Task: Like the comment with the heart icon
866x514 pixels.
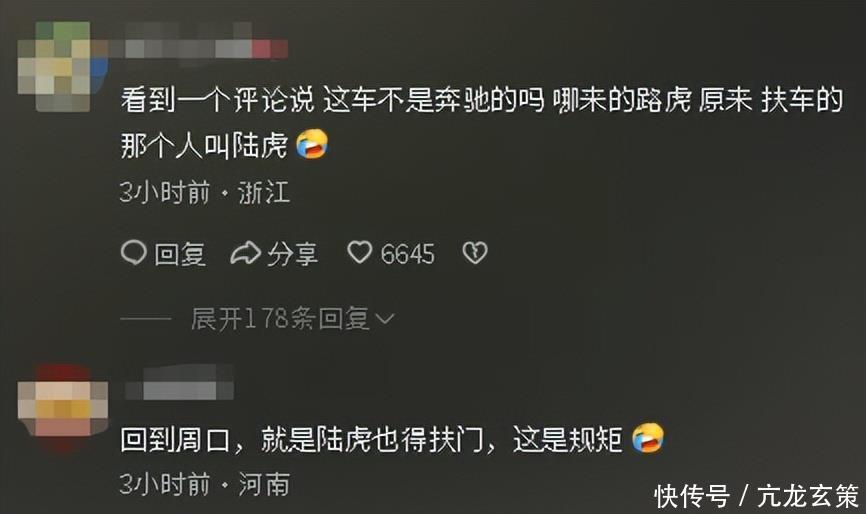Action: pos(360,252)
